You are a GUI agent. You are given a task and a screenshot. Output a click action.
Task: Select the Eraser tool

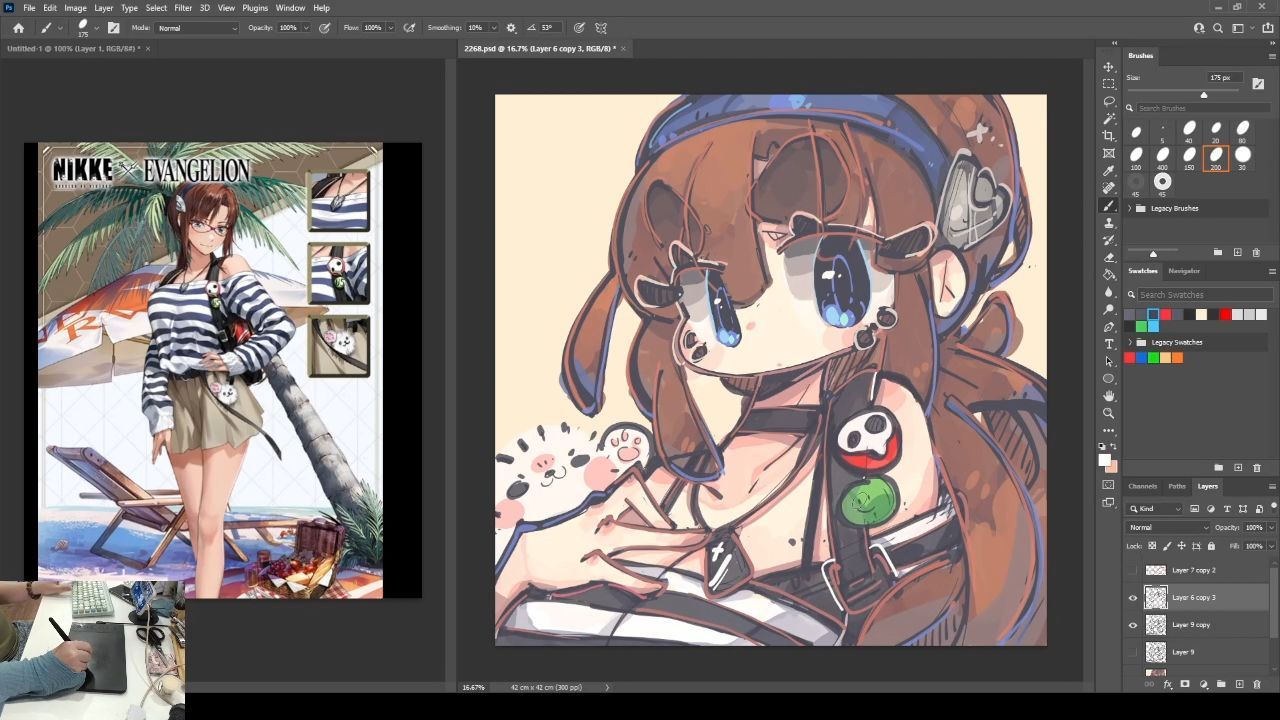tap(1108, 257)
